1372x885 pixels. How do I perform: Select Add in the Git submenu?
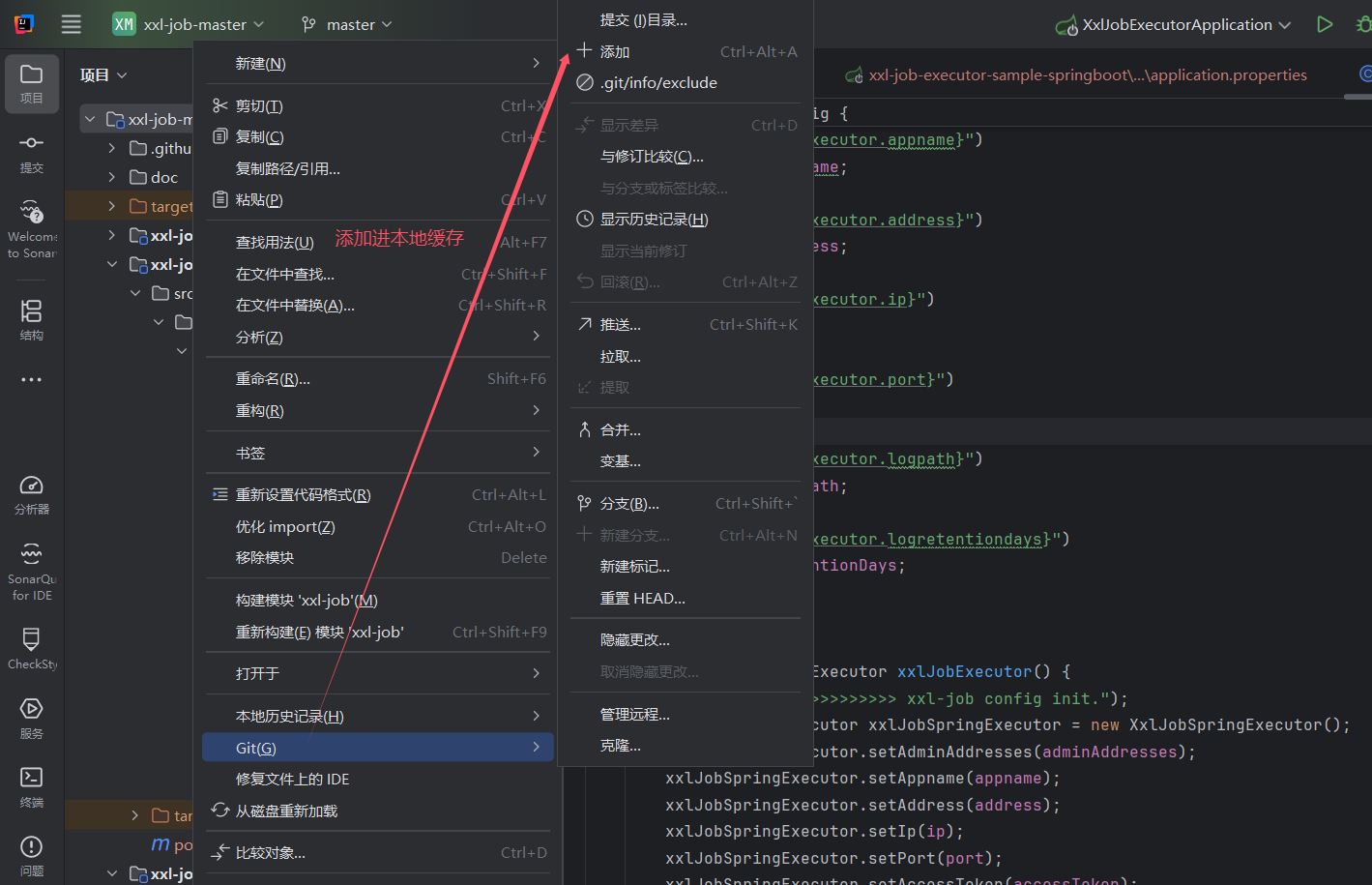click(x=615, y=51)
